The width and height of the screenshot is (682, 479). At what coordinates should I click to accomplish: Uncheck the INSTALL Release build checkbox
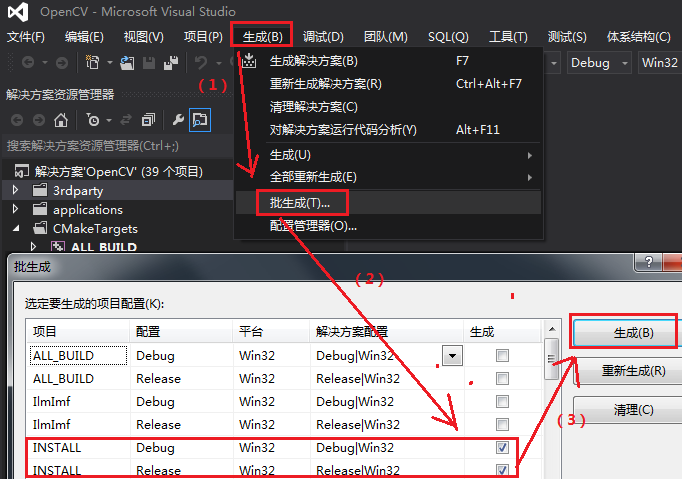[x=502, y=470]
